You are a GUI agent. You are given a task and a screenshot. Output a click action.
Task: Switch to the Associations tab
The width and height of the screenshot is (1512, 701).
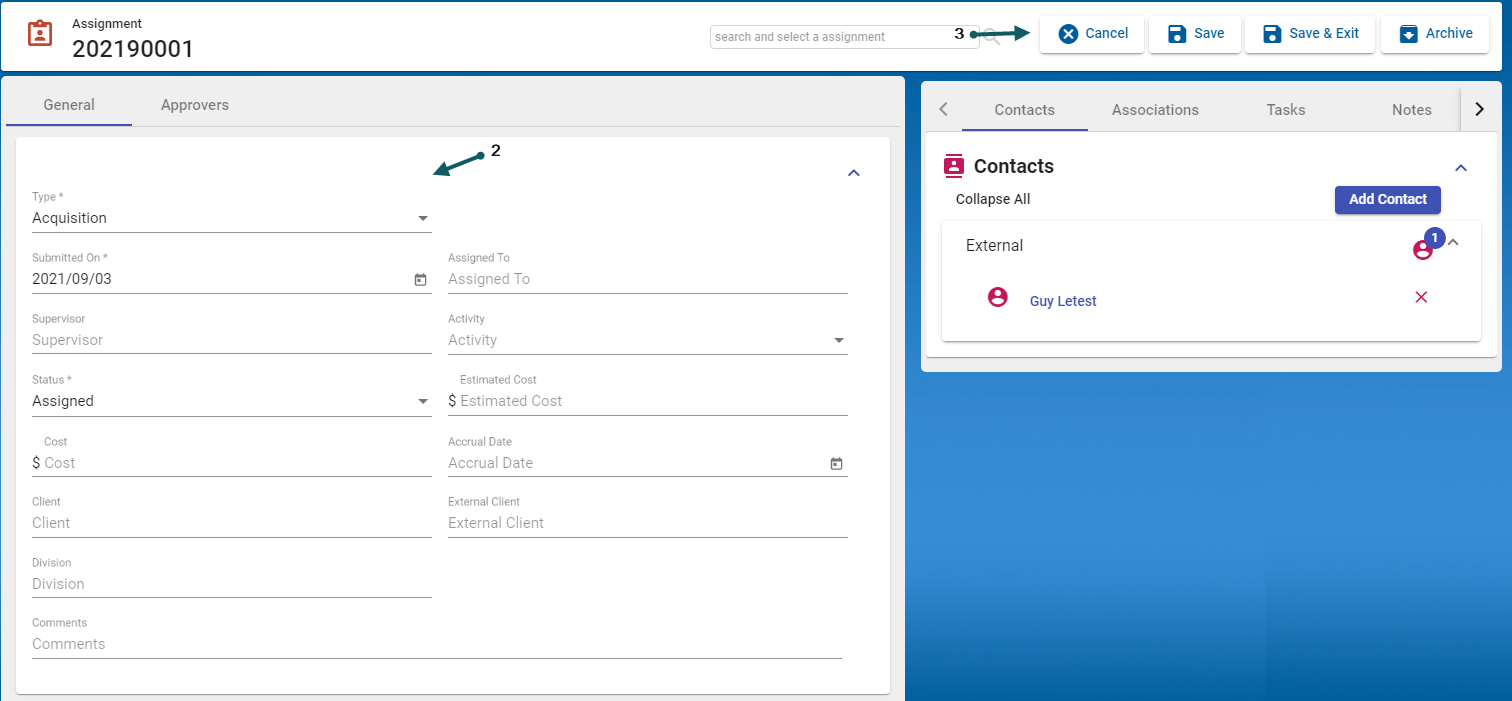tap(1154, 110)
